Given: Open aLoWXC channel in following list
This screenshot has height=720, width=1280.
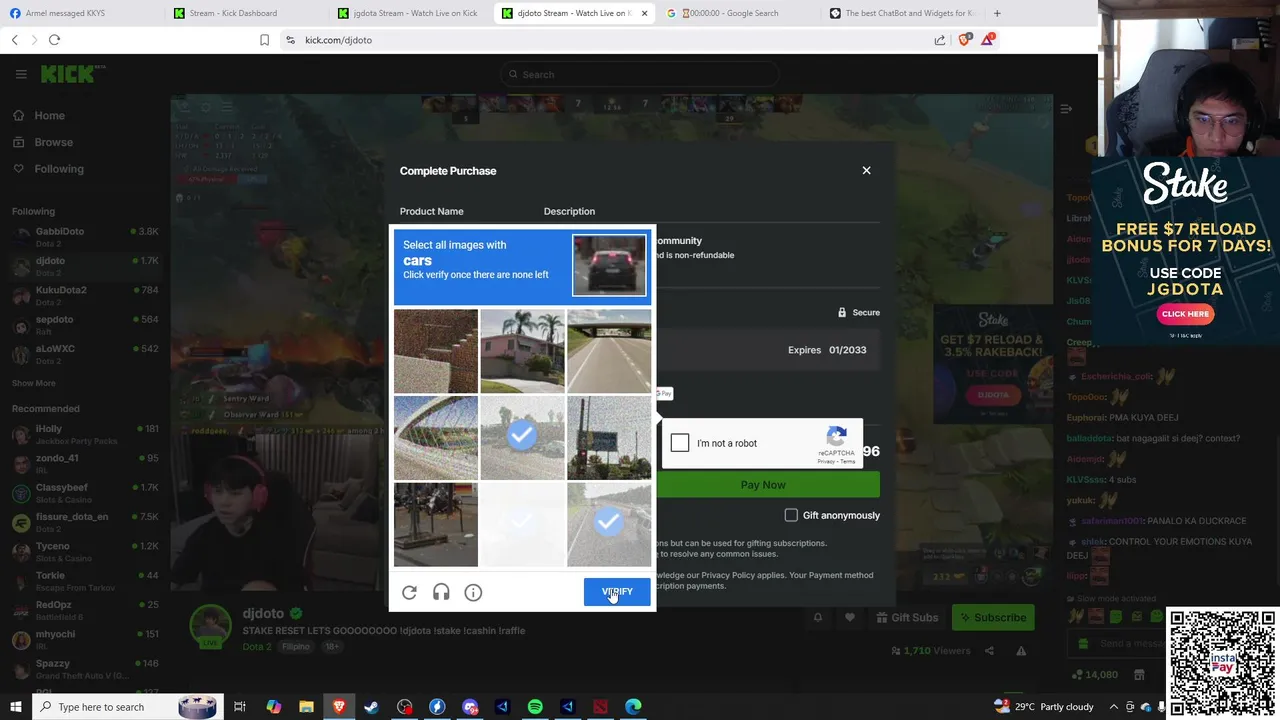Looking at the screenshot, I should (x=85, y=353).
